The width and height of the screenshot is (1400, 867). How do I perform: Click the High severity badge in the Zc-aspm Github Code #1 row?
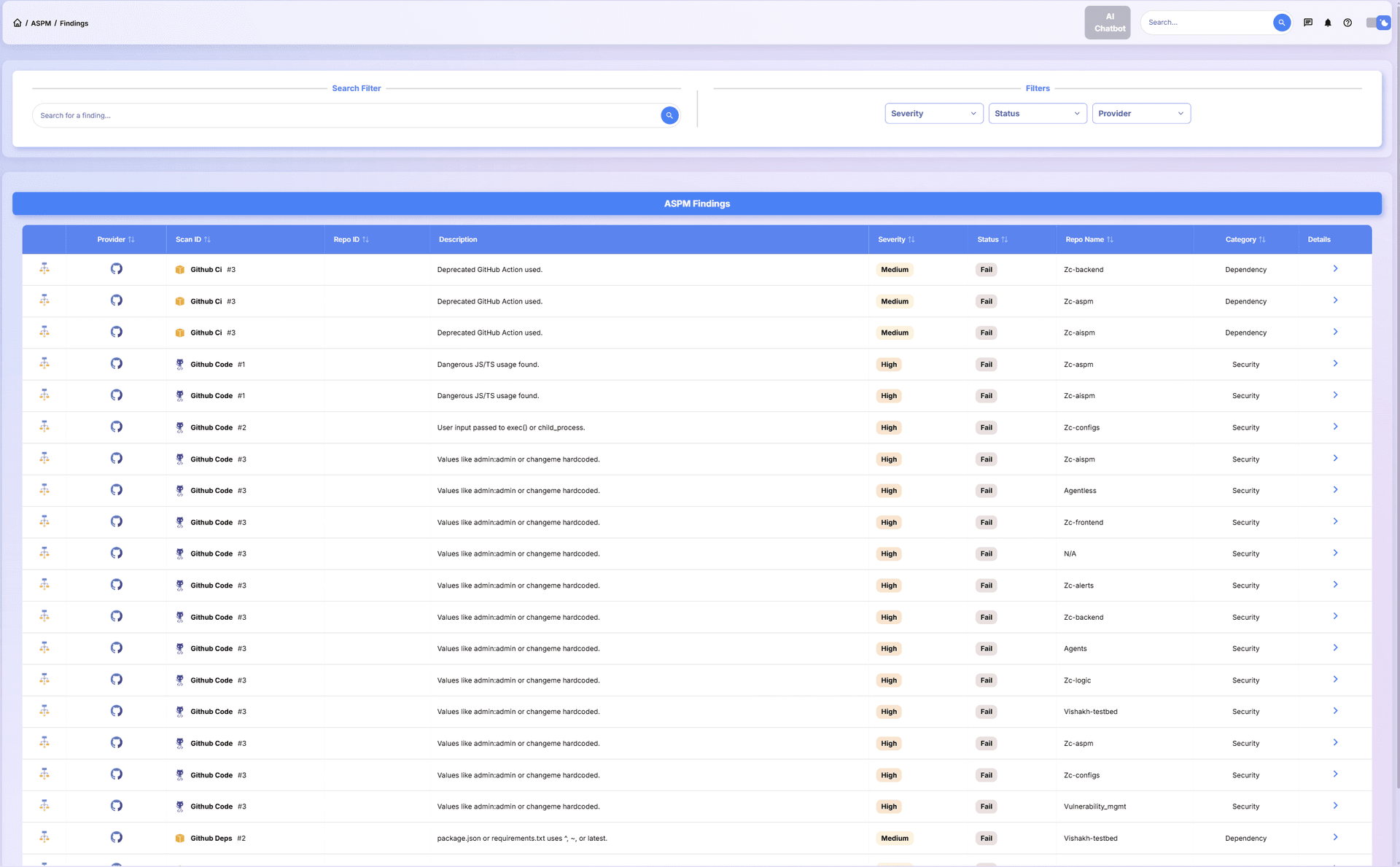pyautogui.click(x=889, y=365)
